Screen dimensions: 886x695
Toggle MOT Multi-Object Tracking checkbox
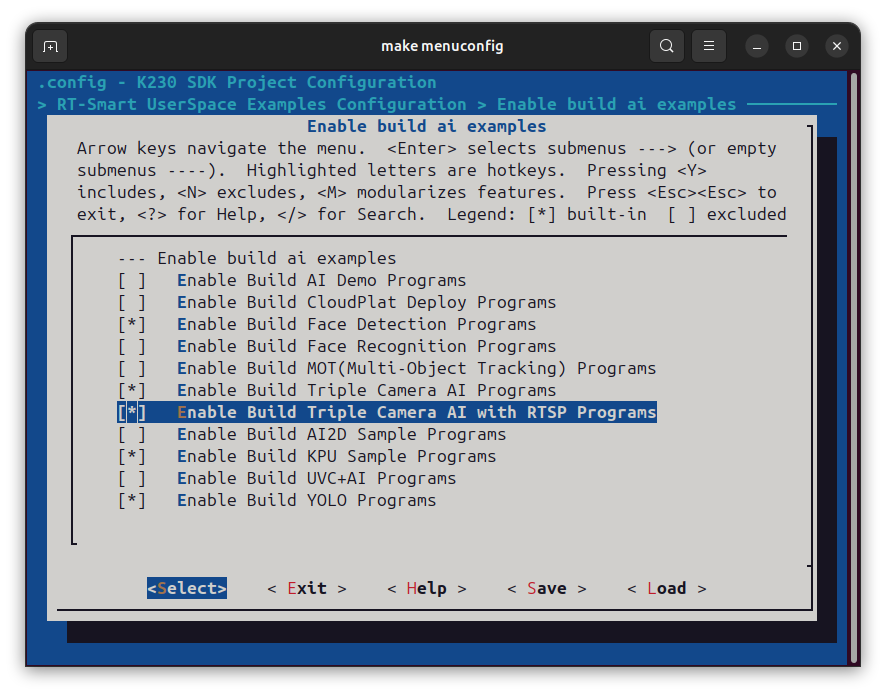[132, 368]
